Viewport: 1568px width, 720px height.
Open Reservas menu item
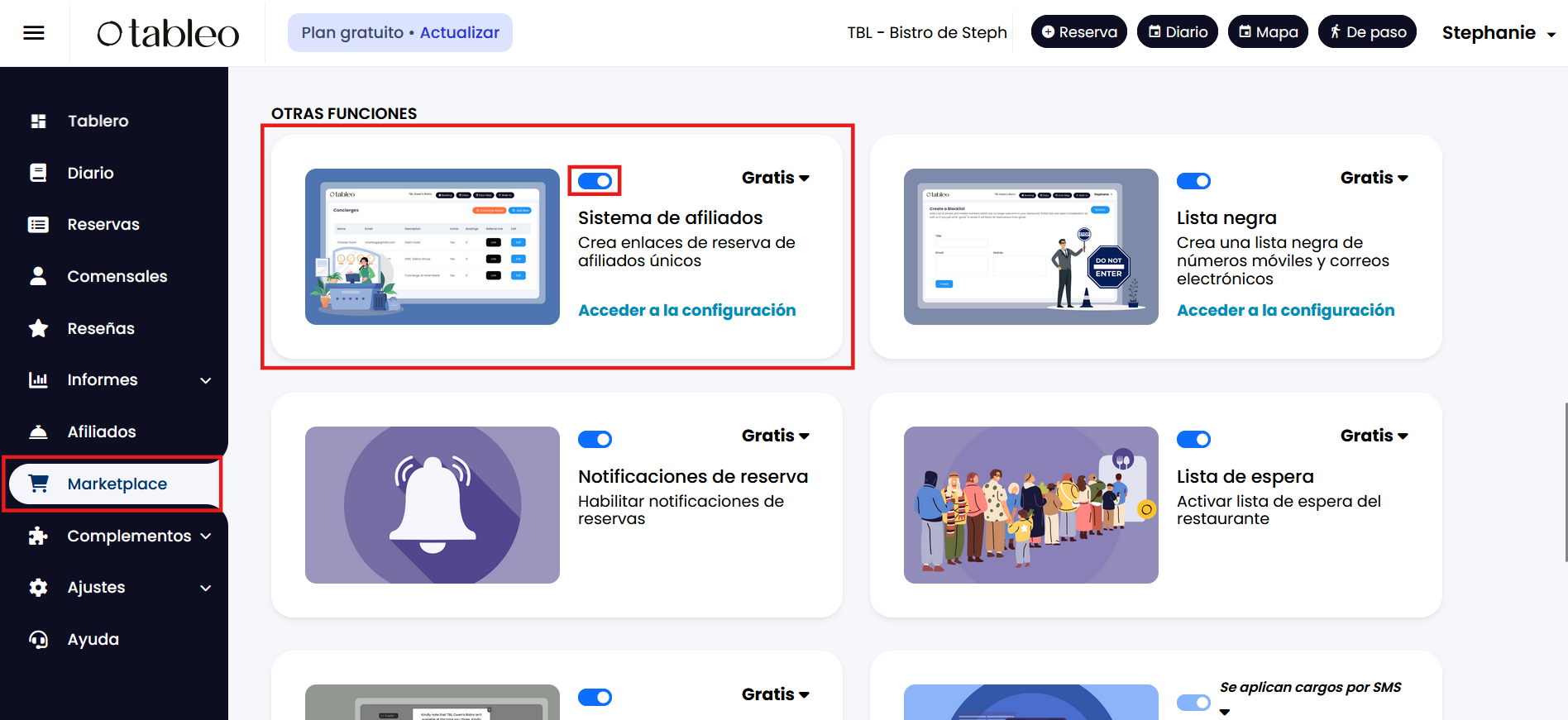point(103,225)
